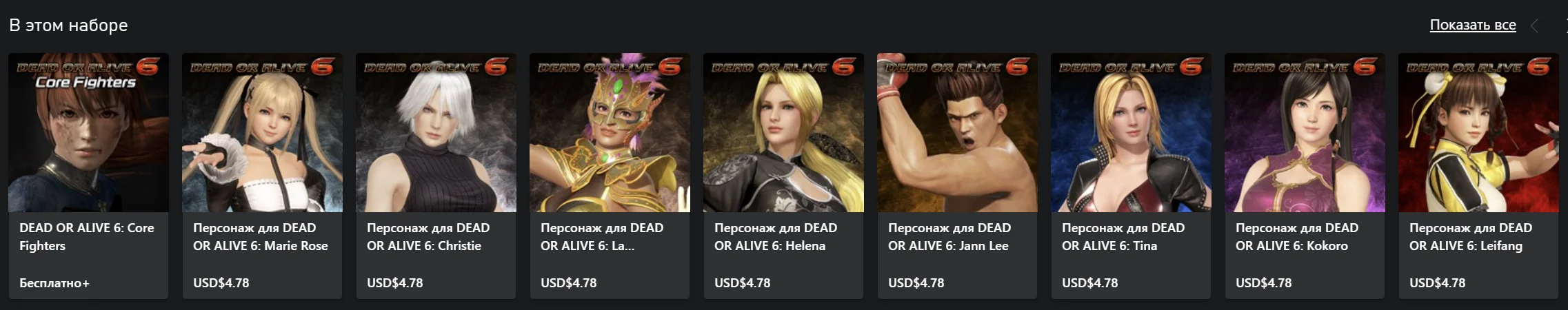The image size is (1568, 310).
Task: Click the next arrow chevron at far right
Action: pos(1565,26)
